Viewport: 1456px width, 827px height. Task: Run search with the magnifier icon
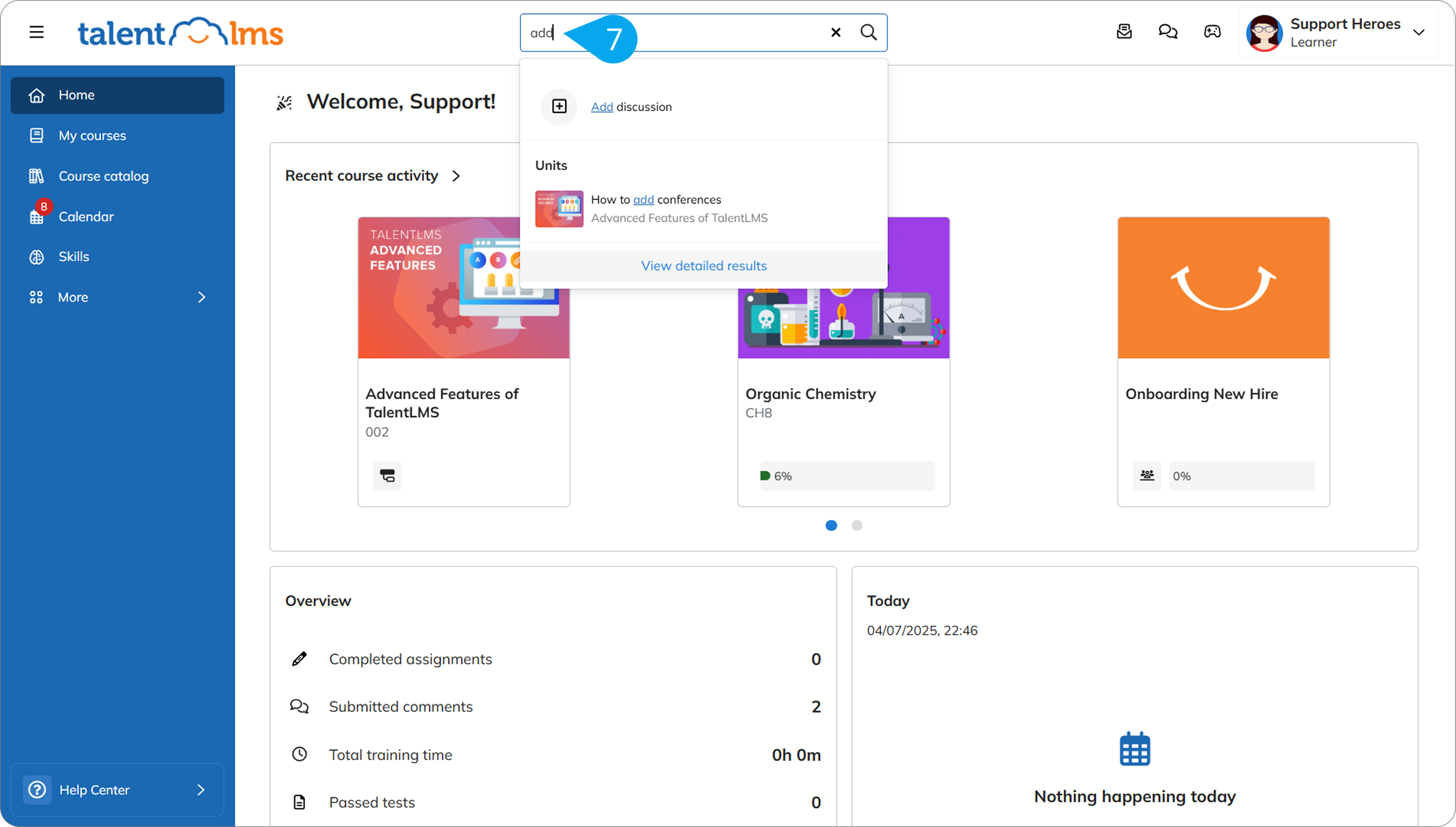pos(868,32)
